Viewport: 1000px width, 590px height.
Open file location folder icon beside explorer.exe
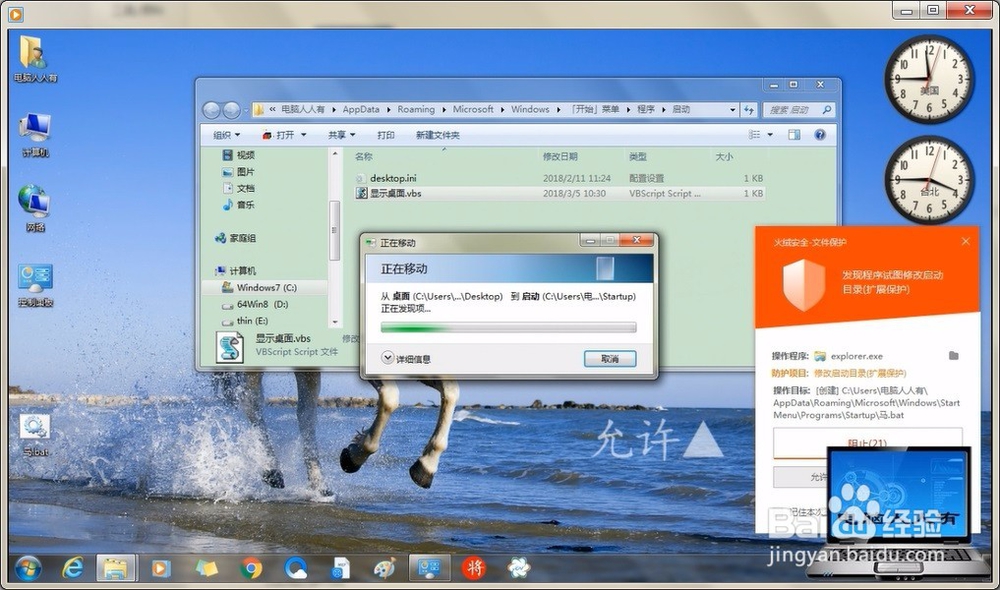(x=953, y=355)
